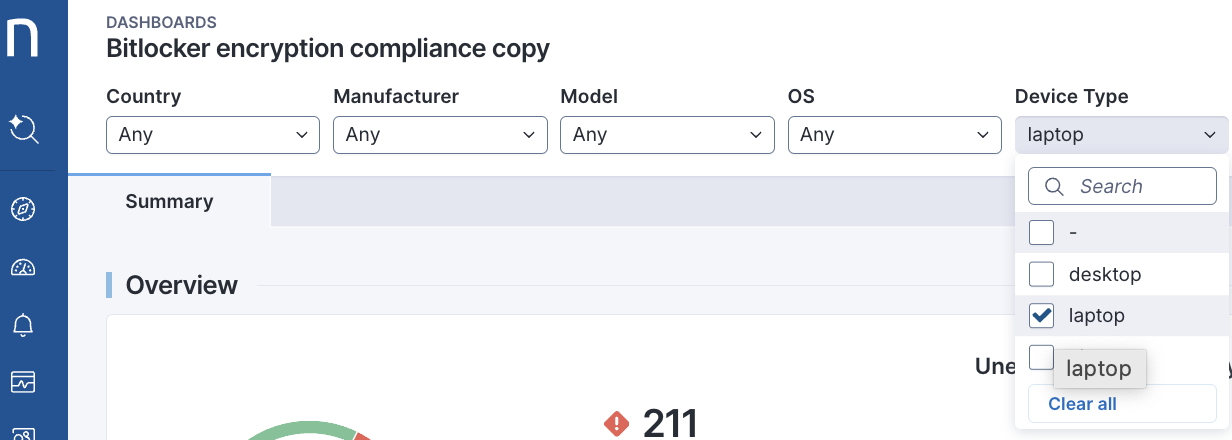Switch to the Summary tab
Viewport: 1232px width, 440px height.
[169, 201]
